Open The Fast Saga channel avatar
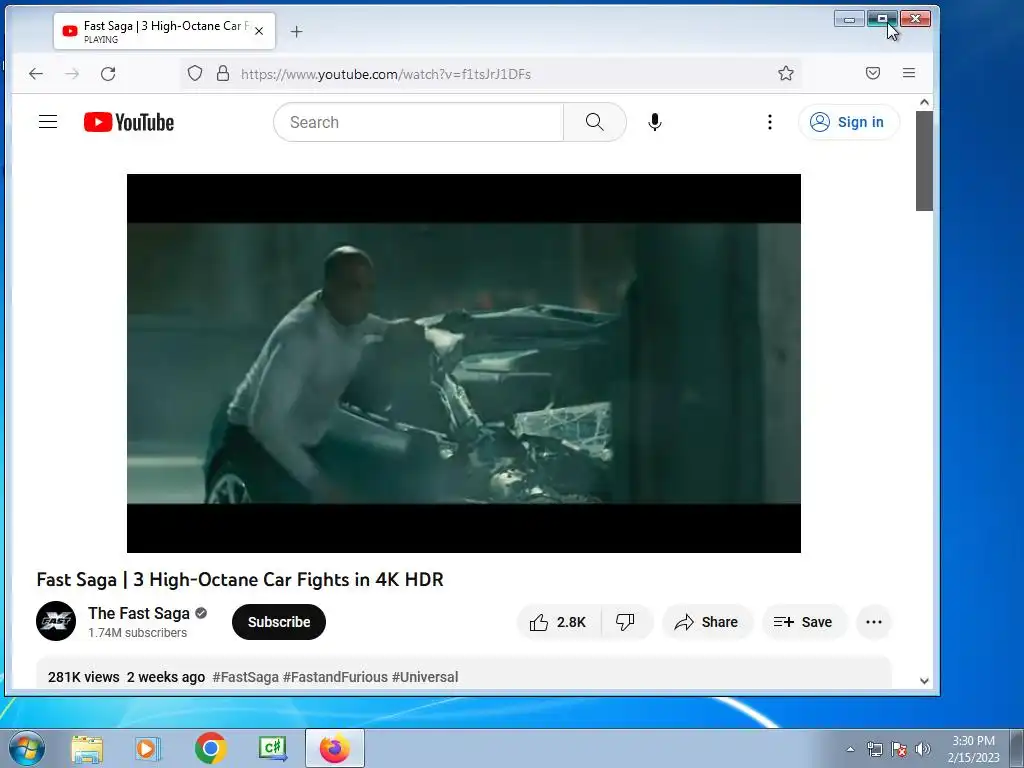 point(56,621)
